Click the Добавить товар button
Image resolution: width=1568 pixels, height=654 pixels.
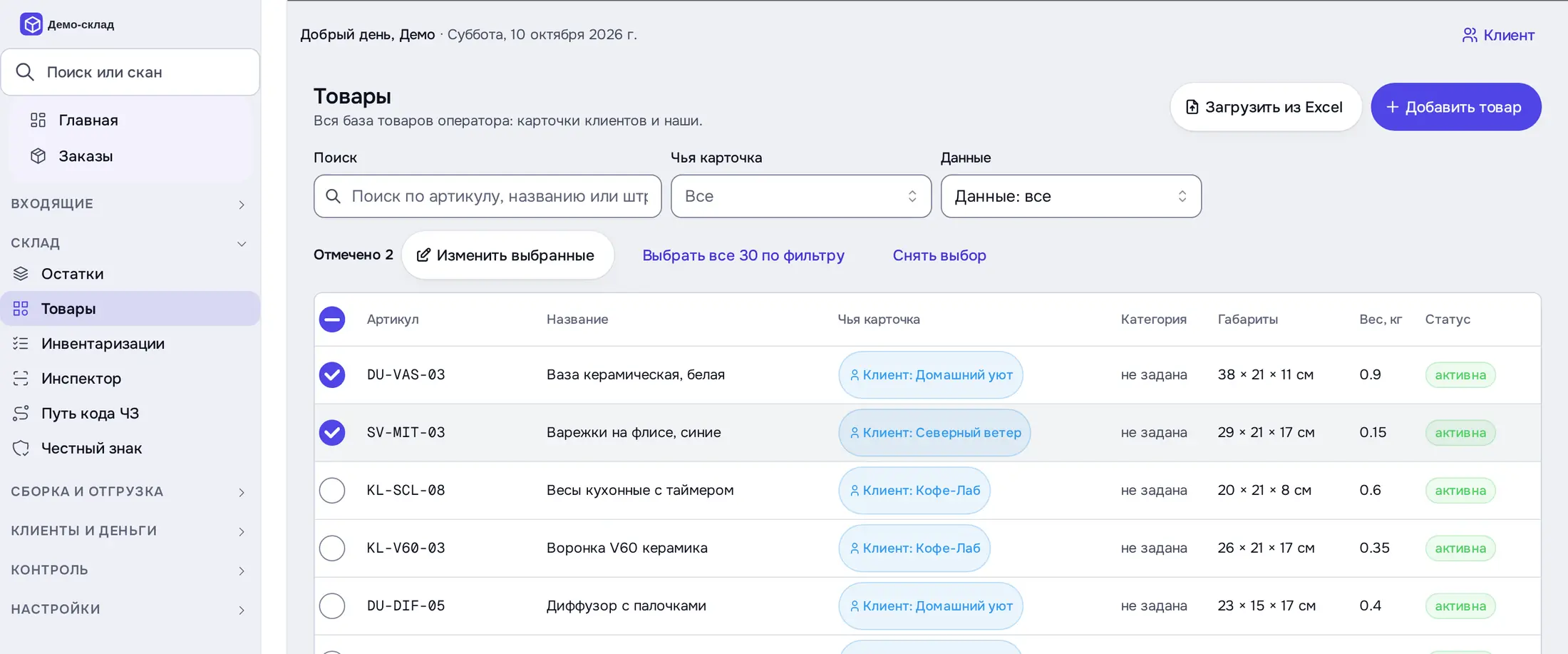[1456, 107]
